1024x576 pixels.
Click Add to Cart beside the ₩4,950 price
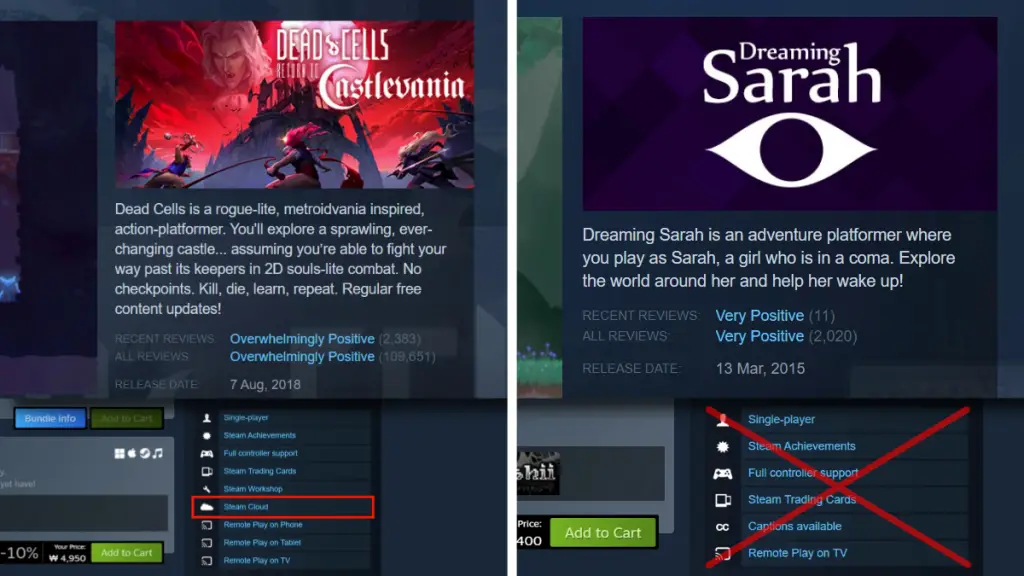(127, 552)
